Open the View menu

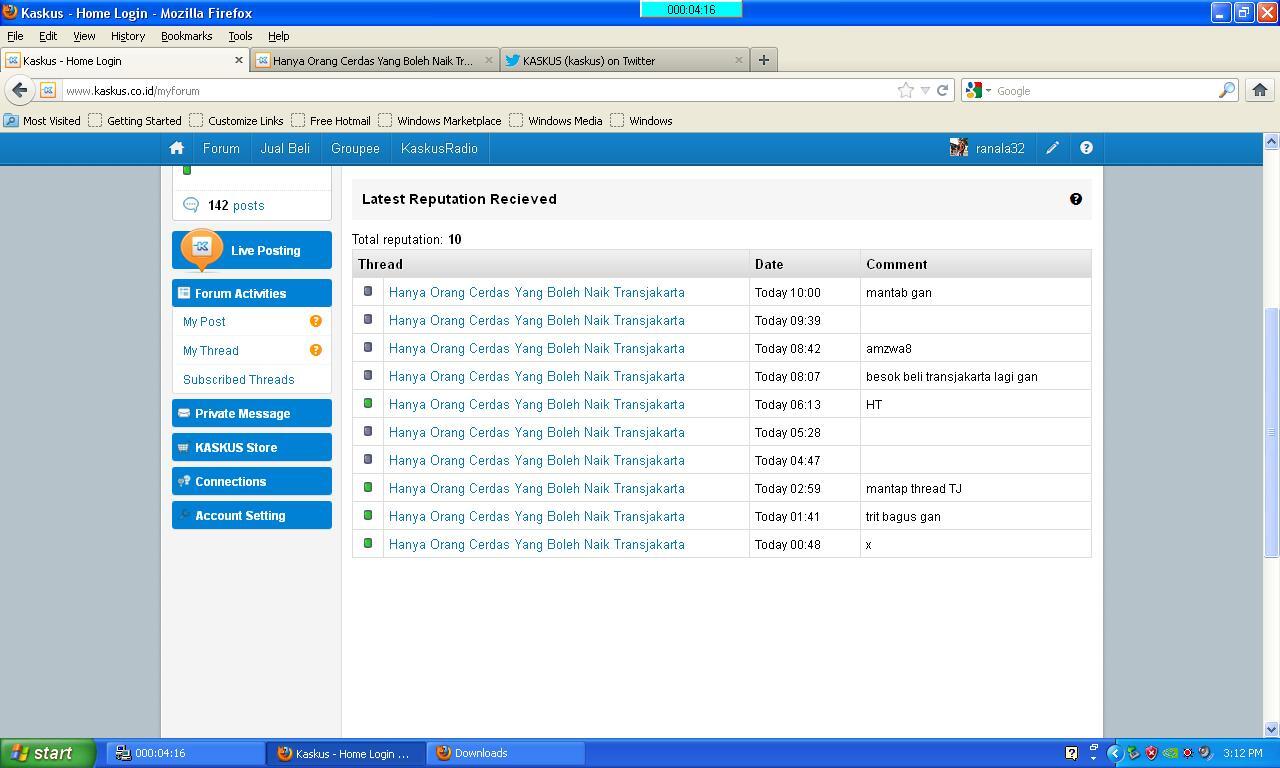pyautogui.click(x=84, y=36)
